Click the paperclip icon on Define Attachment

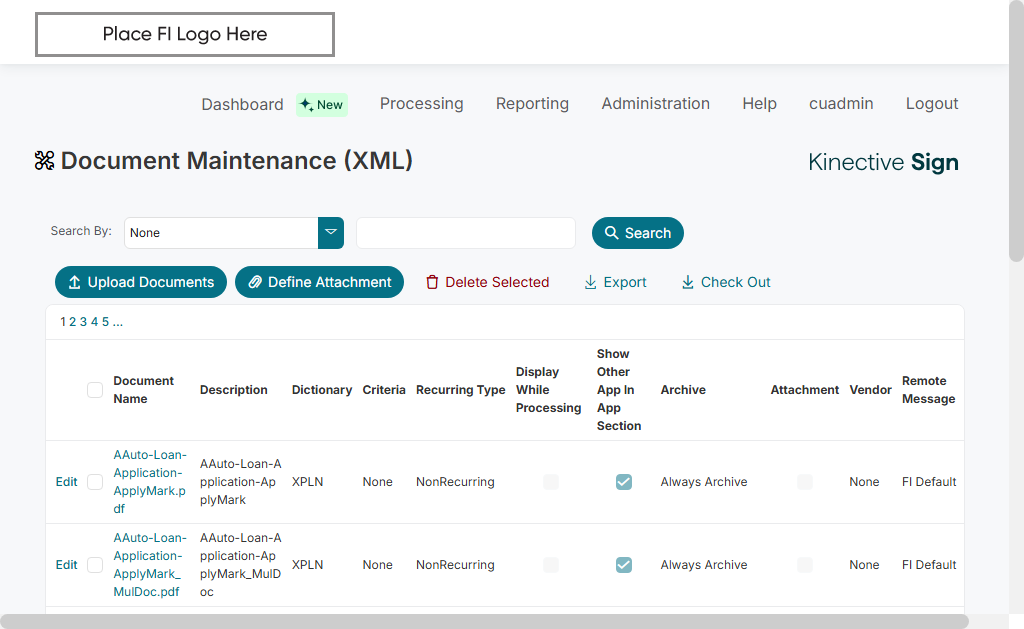[x=255, y=283]
